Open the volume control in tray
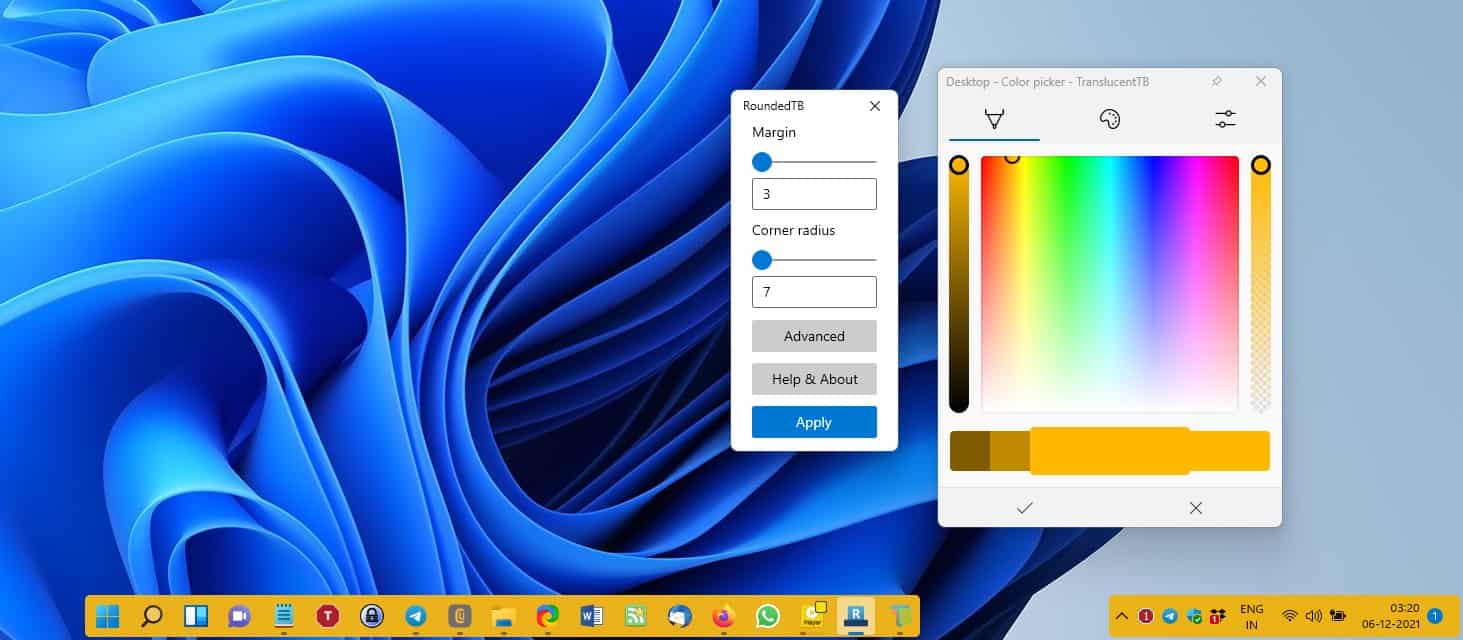 click(x=1313, y=616)
